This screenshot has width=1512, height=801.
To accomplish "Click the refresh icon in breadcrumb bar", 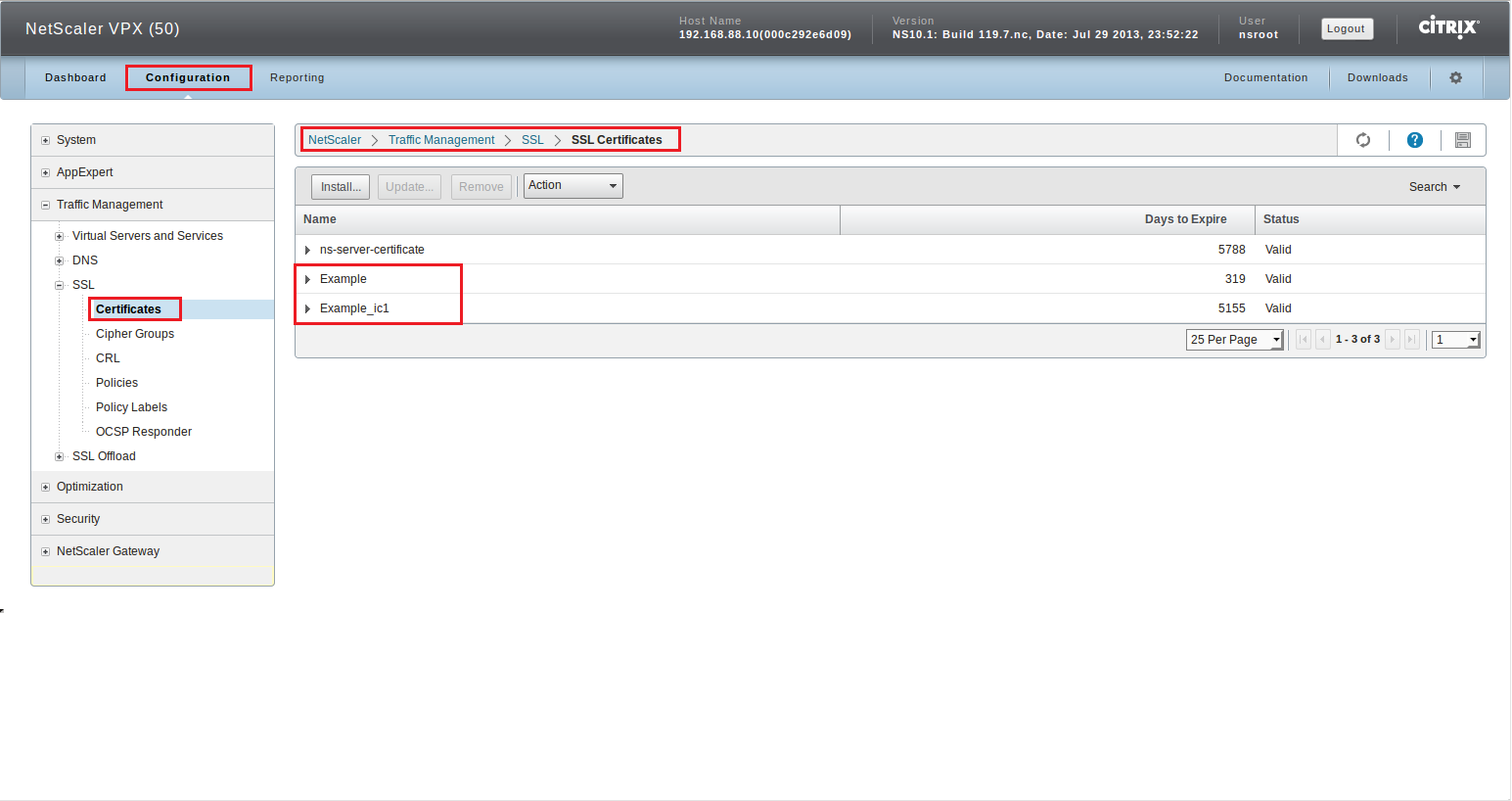I will pos(1363,140).
